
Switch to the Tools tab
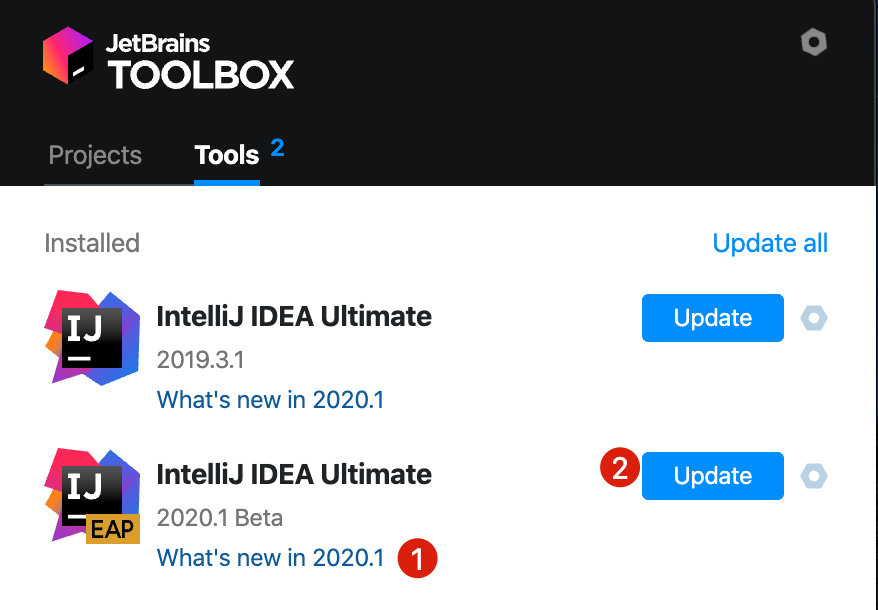[x=228, y=155]
